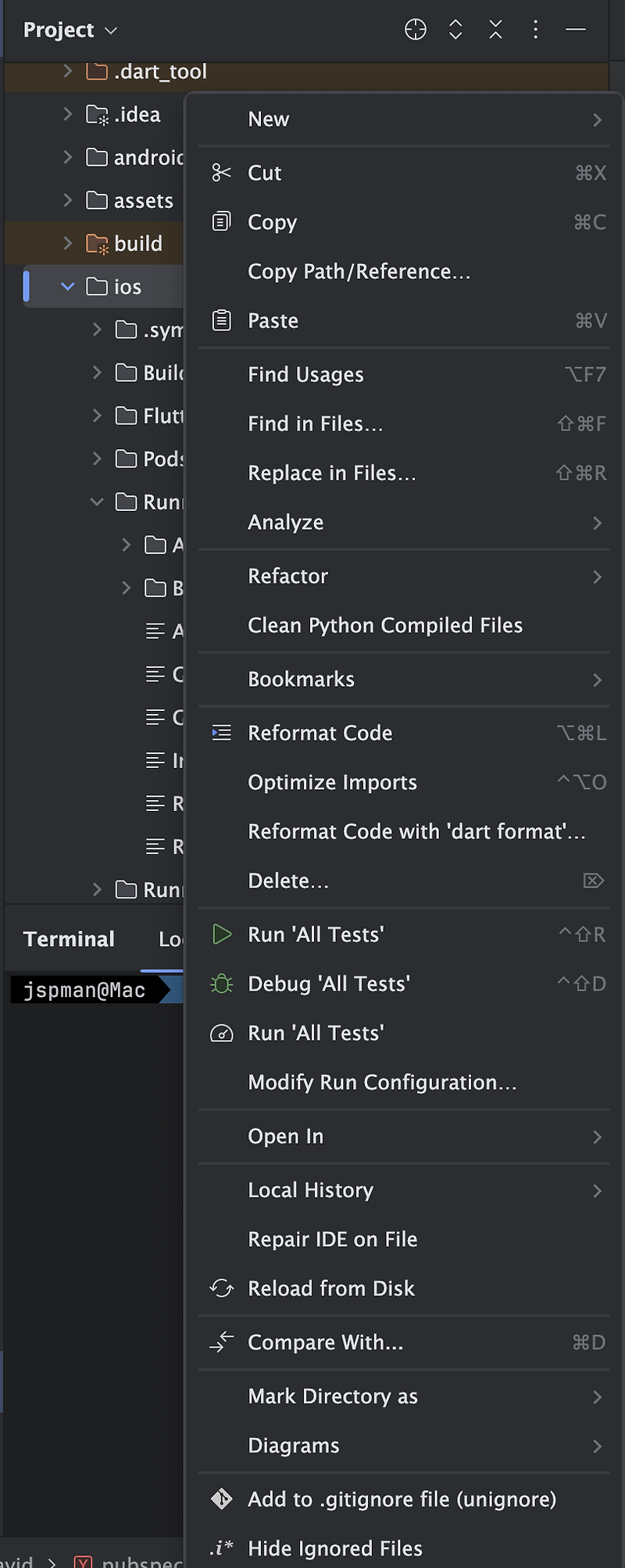Image resolution: width=625 pixels, height=1568 pixels.
Task: Click the Collapse All icon in Project header
Action: [x=495, y=30]
